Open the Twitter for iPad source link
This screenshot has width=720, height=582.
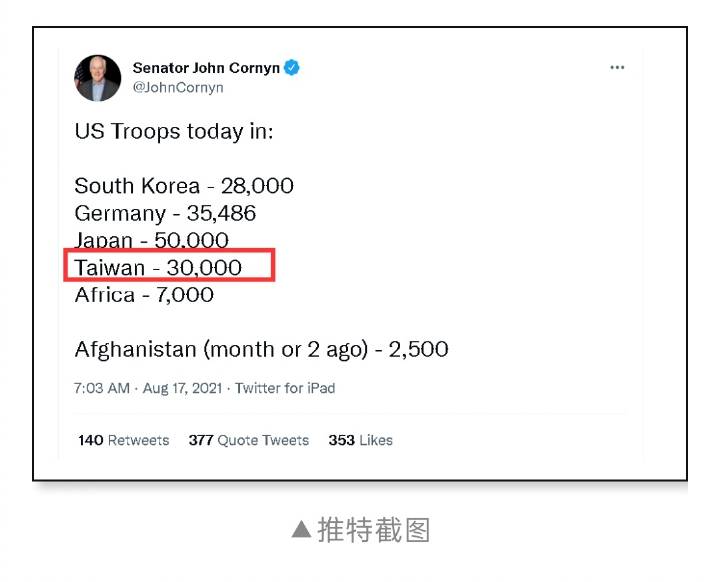285,388
